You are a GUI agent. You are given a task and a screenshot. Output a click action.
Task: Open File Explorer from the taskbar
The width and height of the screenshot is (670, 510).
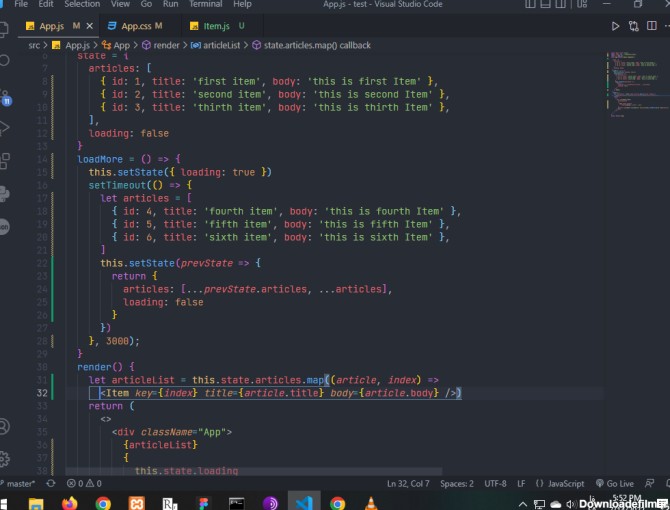pyautogui.click(x=36, y=503)
